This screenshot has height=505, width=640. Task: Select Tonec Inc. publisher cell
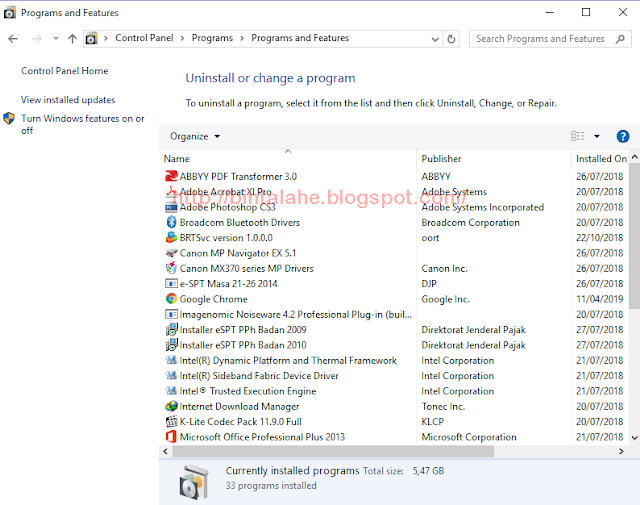point(443,406)
